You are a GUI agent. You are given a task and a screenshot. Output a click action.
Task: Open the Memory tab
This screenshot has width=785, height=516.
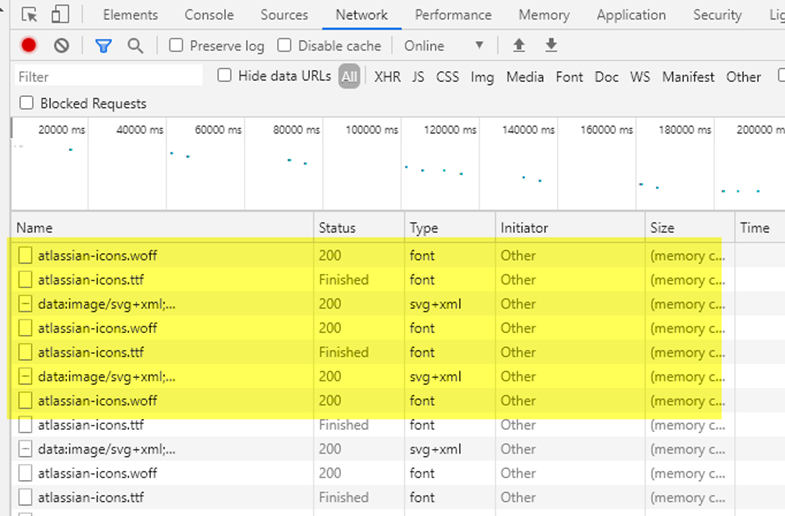tap(544, 15)
